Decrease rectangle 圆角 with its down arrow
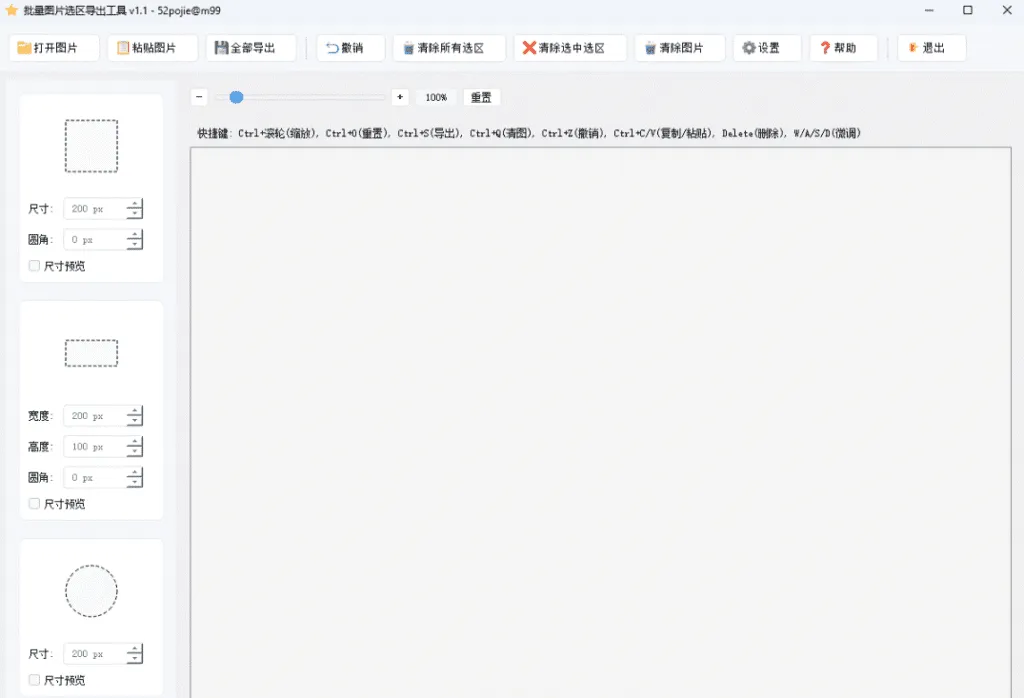This screenshot has height=698, width=1024. click(x=137, y=481)
